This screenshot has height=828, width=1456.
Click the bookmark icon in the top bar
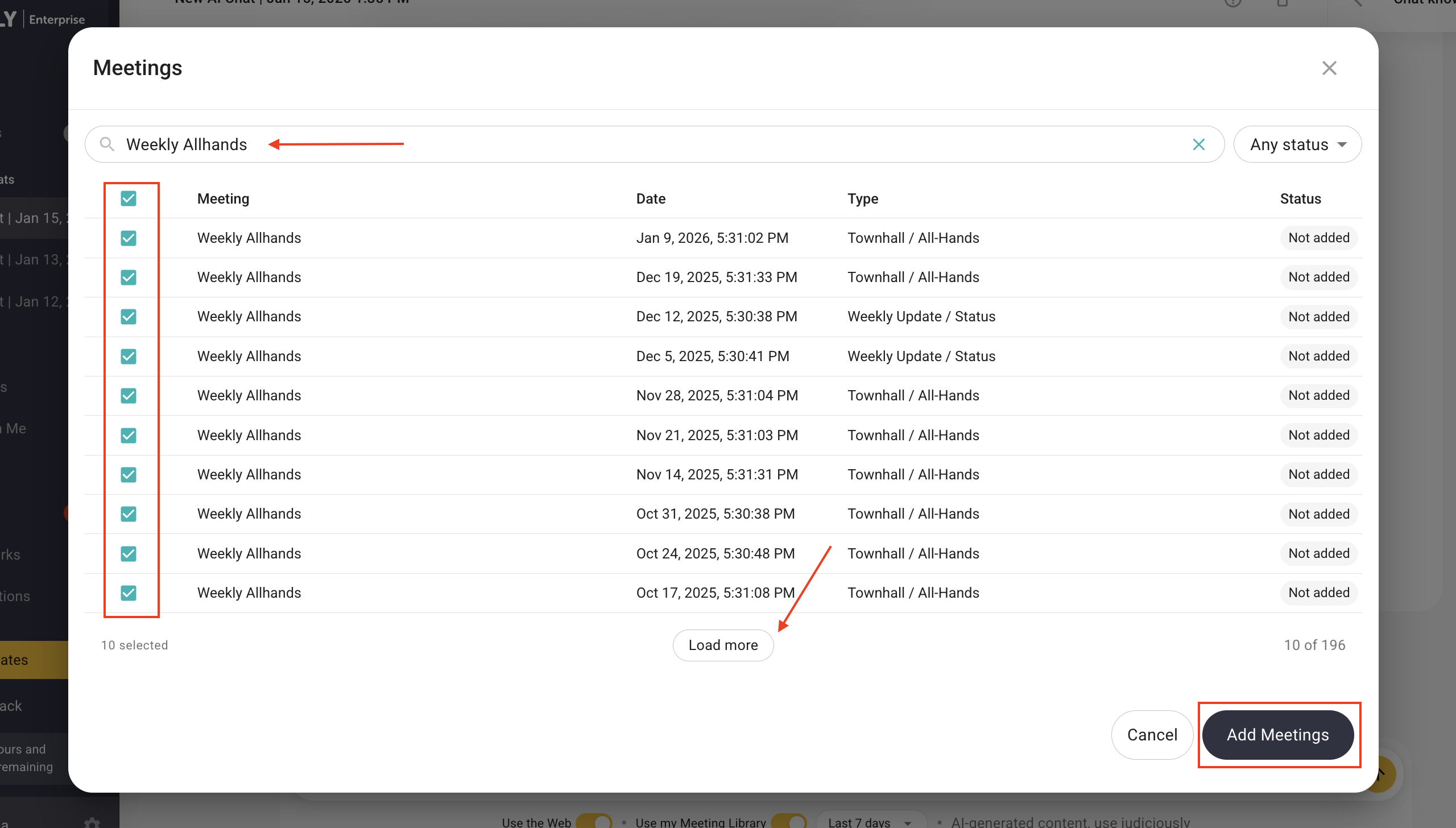(1282, 3)
